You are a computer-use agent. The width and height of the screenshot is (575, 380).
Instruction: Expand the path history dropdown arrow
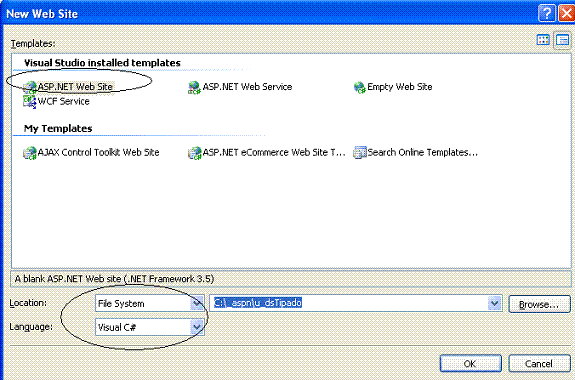(x=495, y=303)
